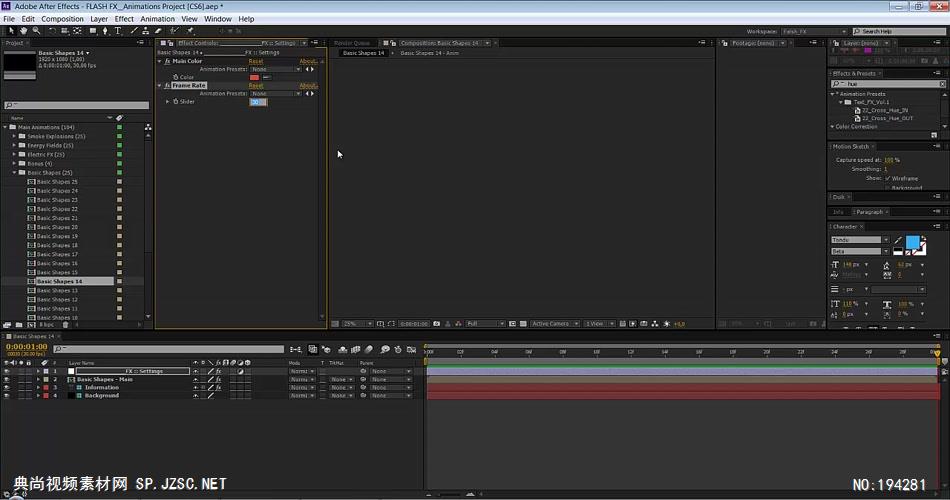The height and width of the screenshot is (500, 950).
Task: Open blue fill color in Character panel
Action: pos(912,242)
